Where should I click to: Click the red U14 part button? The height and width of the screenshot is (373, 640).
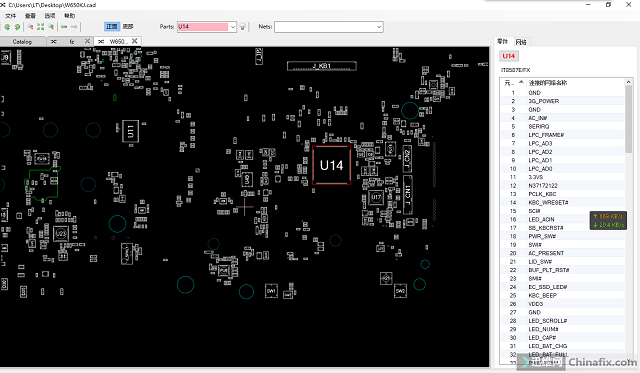click(x=509, y=56)
